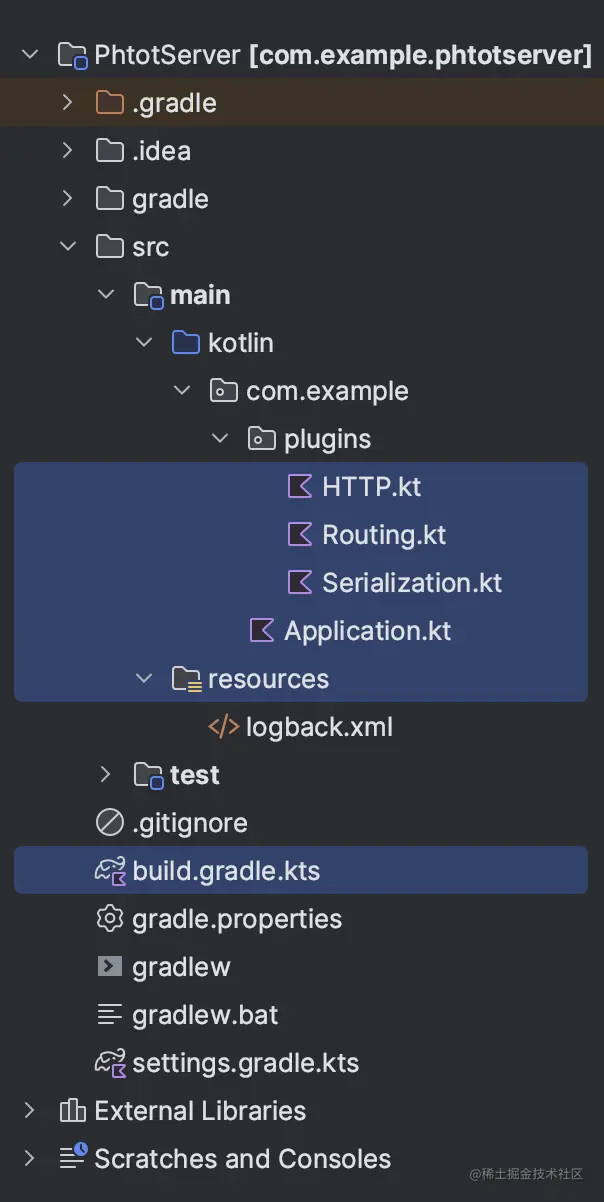Click the Gradle icon beside build.gradle.kts

pyautogui.click(x=109, y=871)
